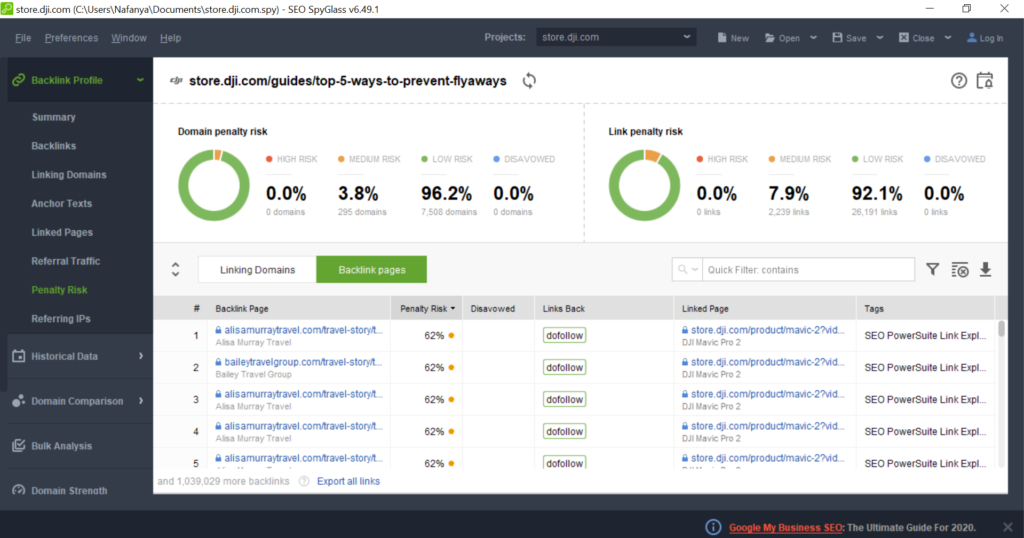The height and width of the screenshot is (538, 1024).
Task: Dismiss the bottom banner with X
Action: pyautogui.click(x=1008, y=527)
